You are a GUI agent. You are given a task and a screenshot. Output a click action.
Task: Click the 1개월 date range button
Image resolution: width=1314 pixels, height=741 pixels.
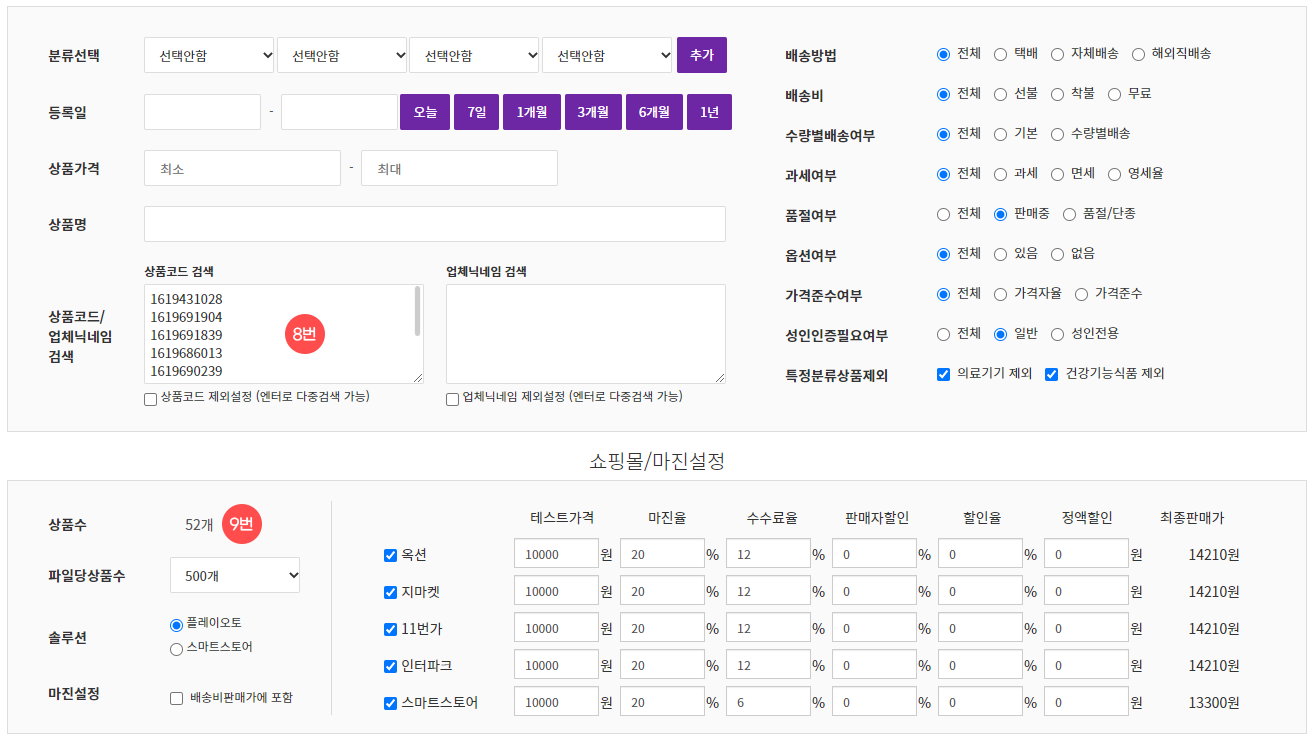coord(531,111)
